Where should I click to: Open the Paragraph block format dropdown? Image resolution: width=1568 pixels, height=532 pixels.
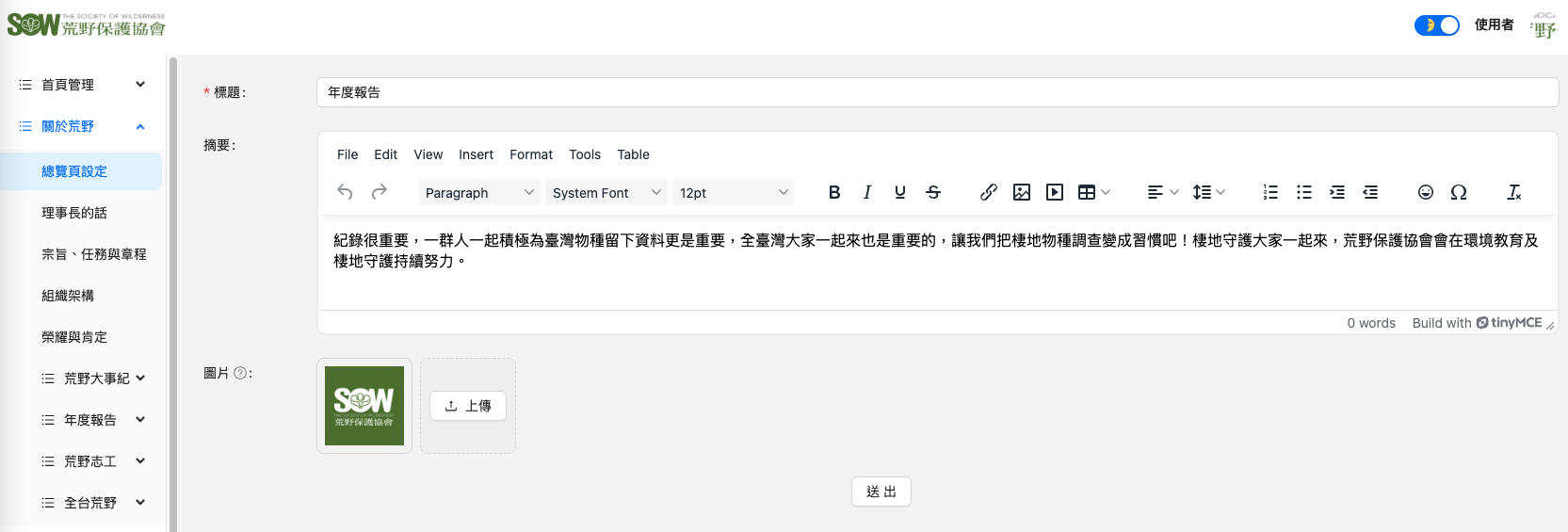478,193
